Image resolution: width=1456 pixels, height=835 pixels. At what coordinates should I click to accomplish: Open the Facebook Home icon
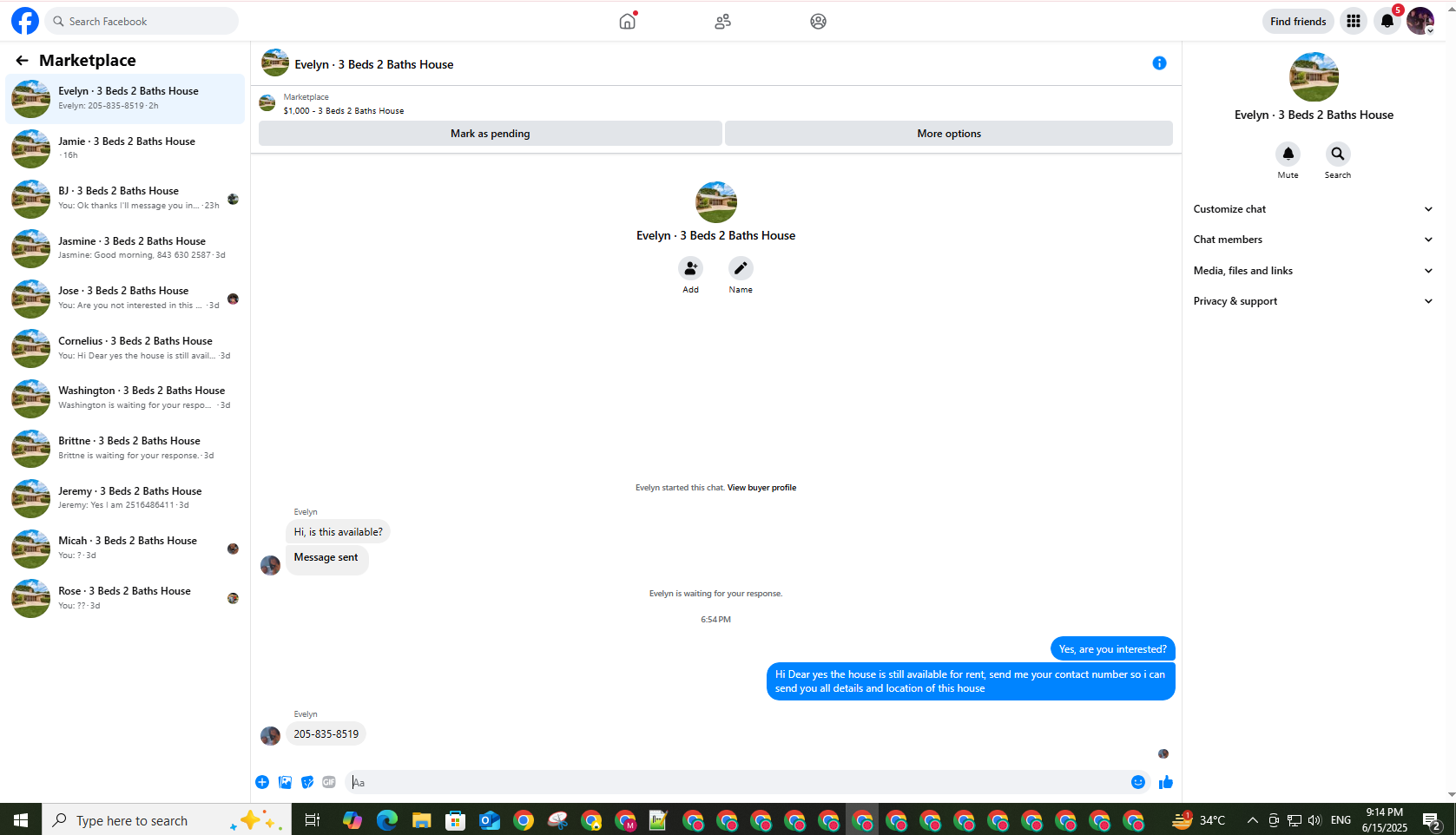point(628,21)
